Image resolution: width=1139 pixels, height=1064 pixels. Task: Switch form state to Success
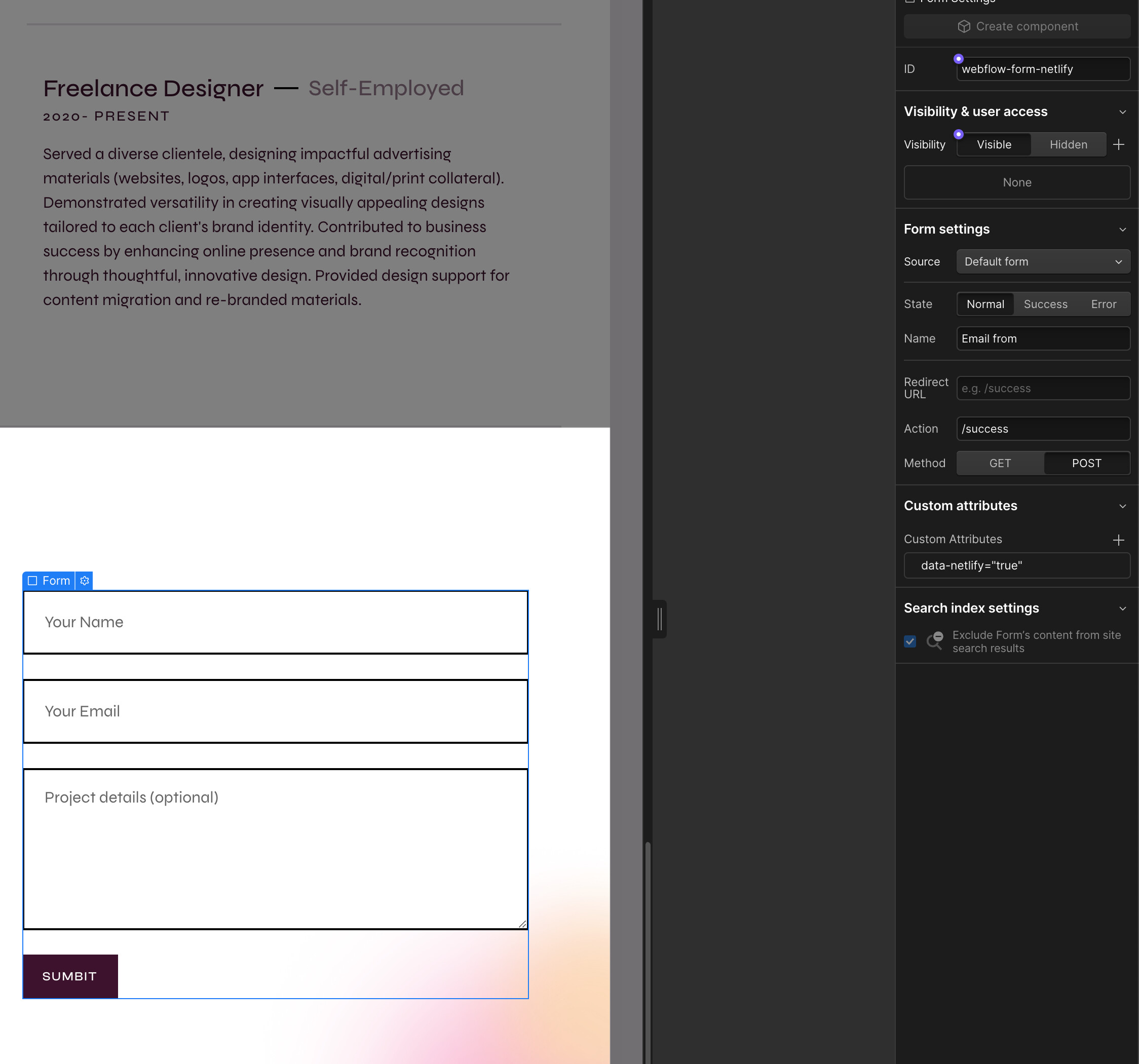coord(1045,303)
